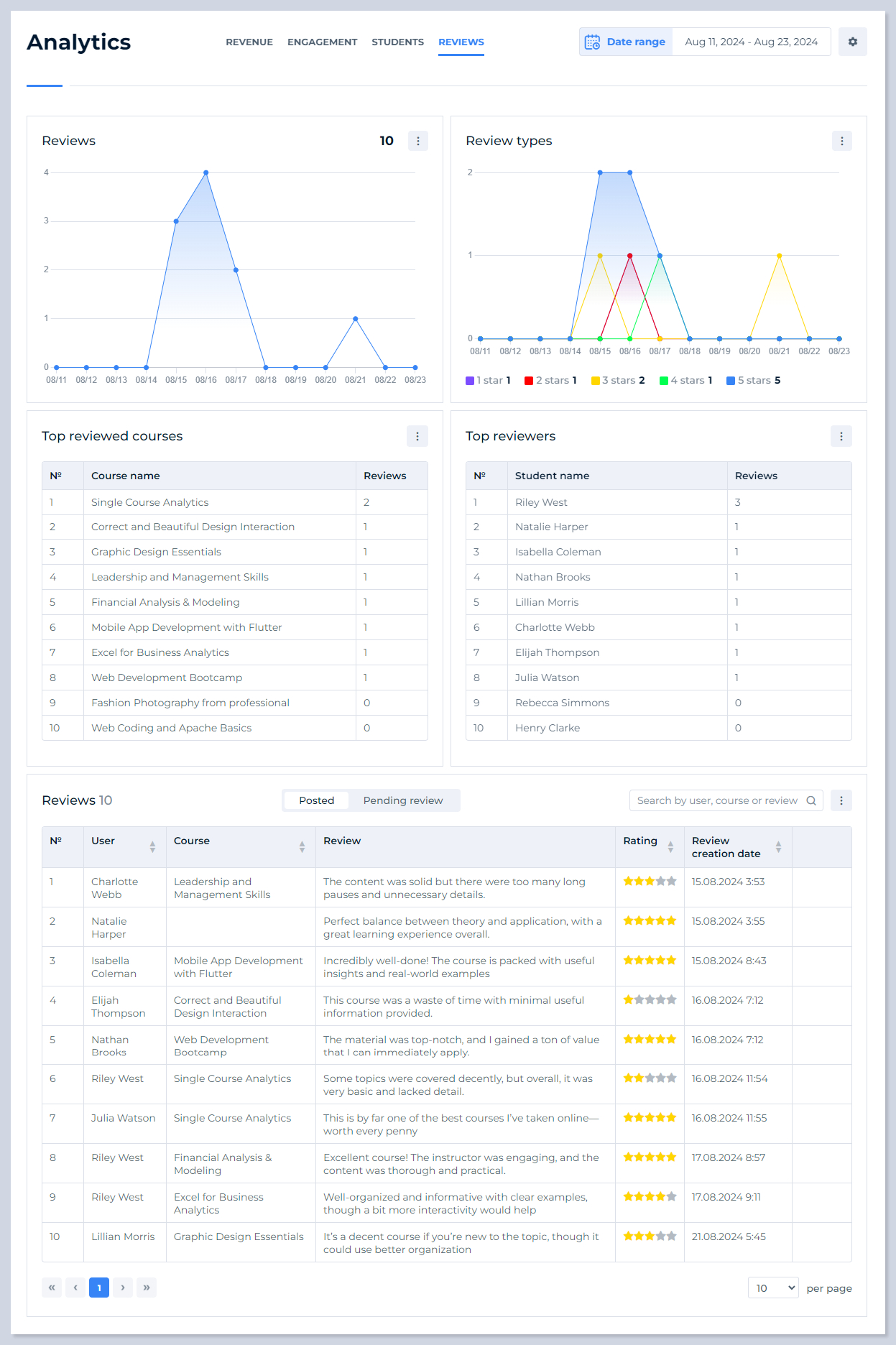The image size is (896, 1345).
Task: Open Review types chart options menu
Action: (841, 141)
